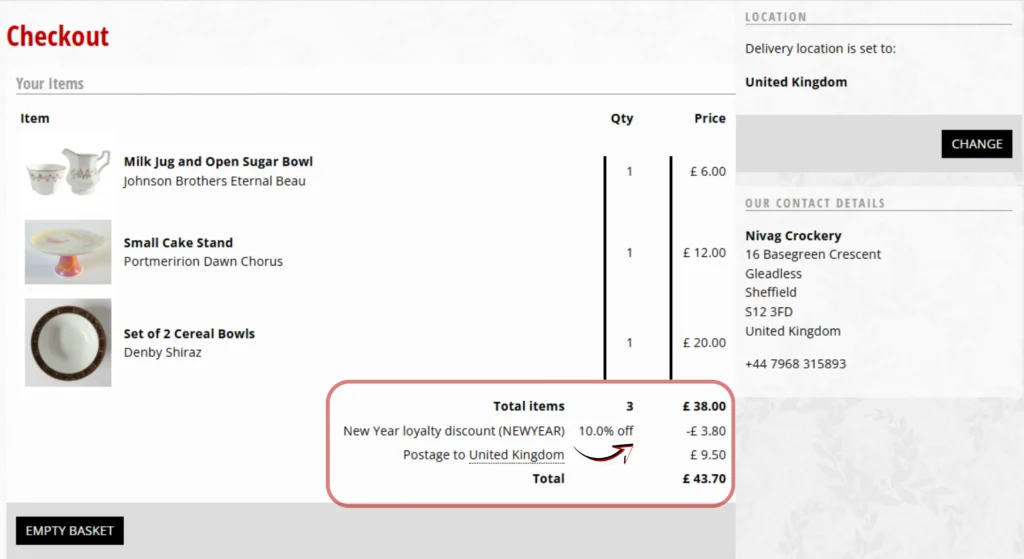
Task: Click the Milk Jug and Sugar Bowl thumbnail
Action: point(68,171)
